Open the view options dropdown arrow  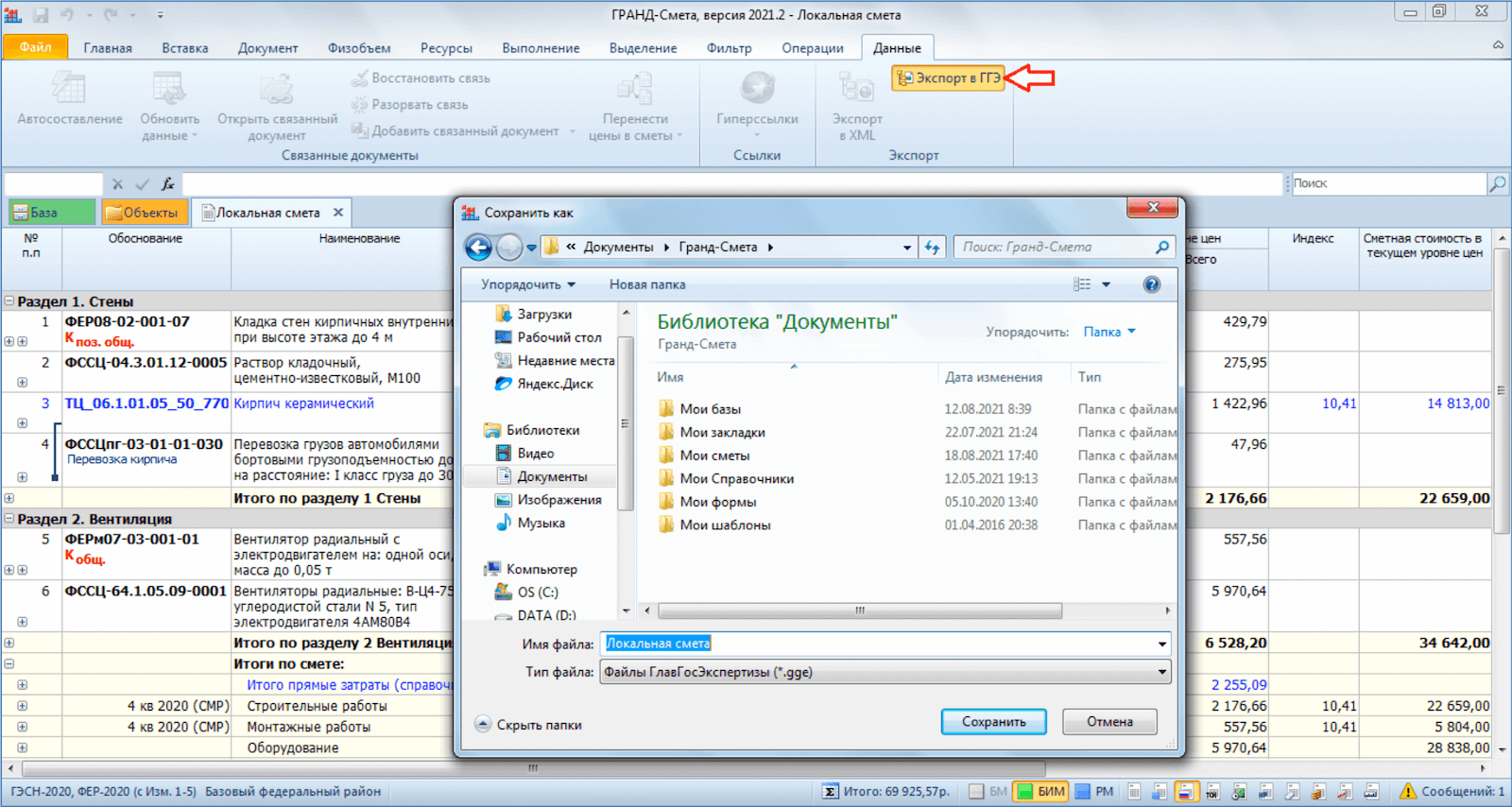click(1106, 284)
